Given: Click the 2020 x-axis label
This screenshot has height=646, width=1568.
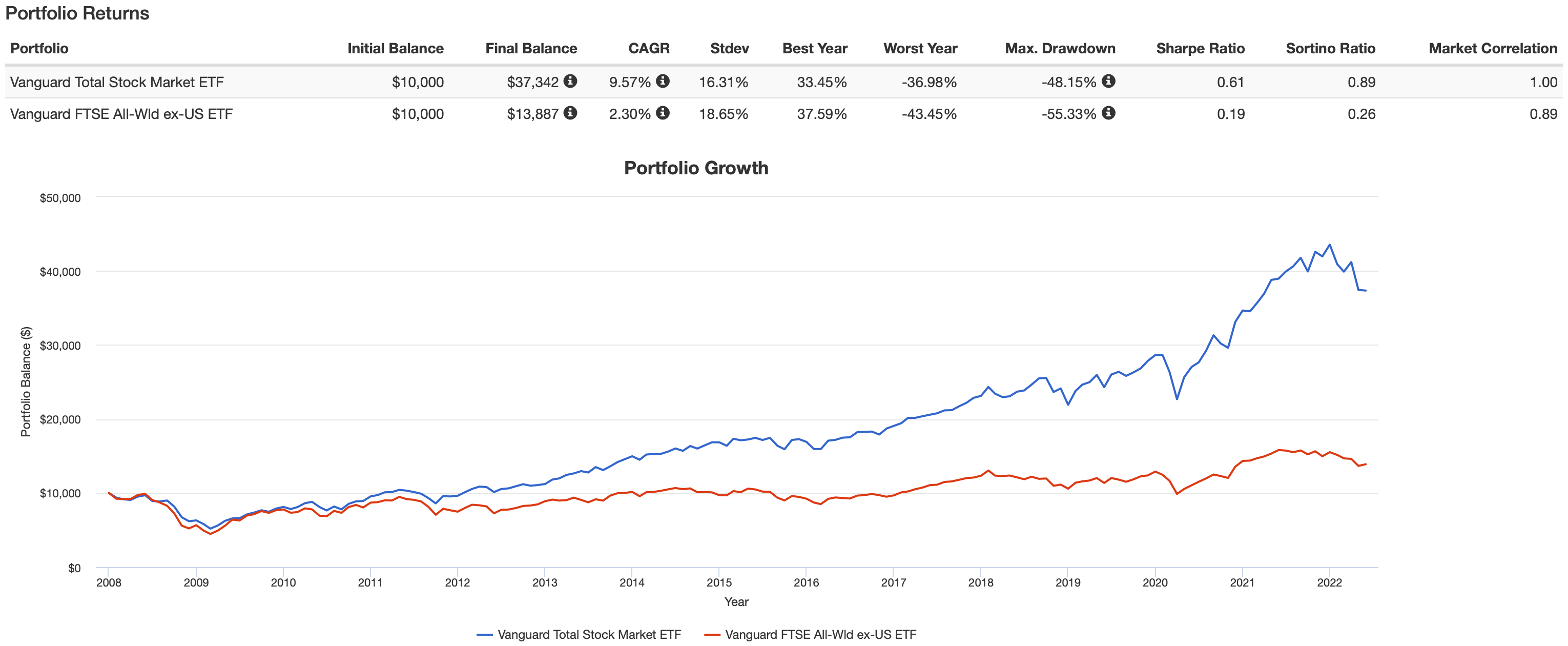Looking at the screenshot, I should (1154, 582).
